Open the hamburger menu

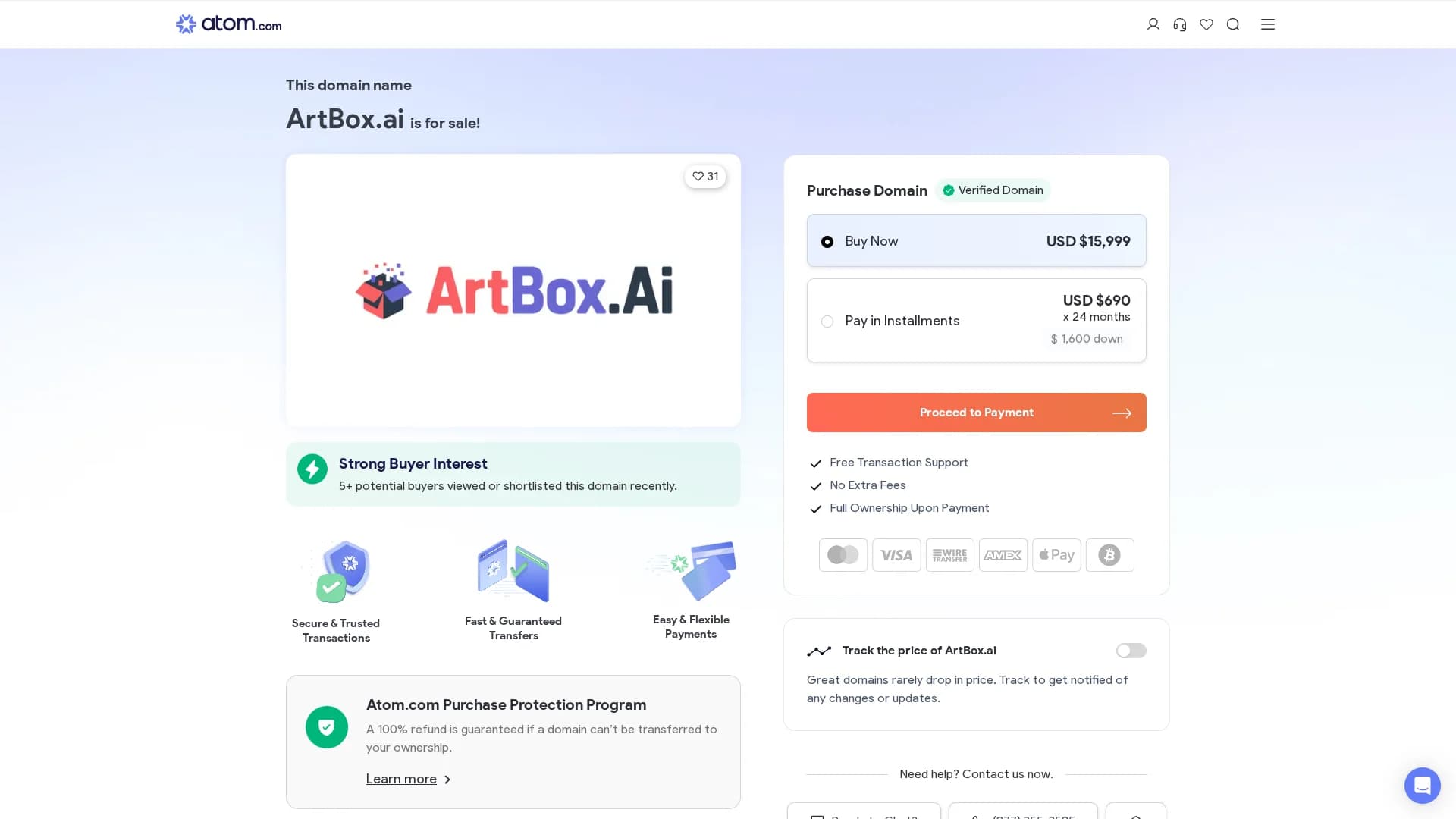tap(1268, 24)
